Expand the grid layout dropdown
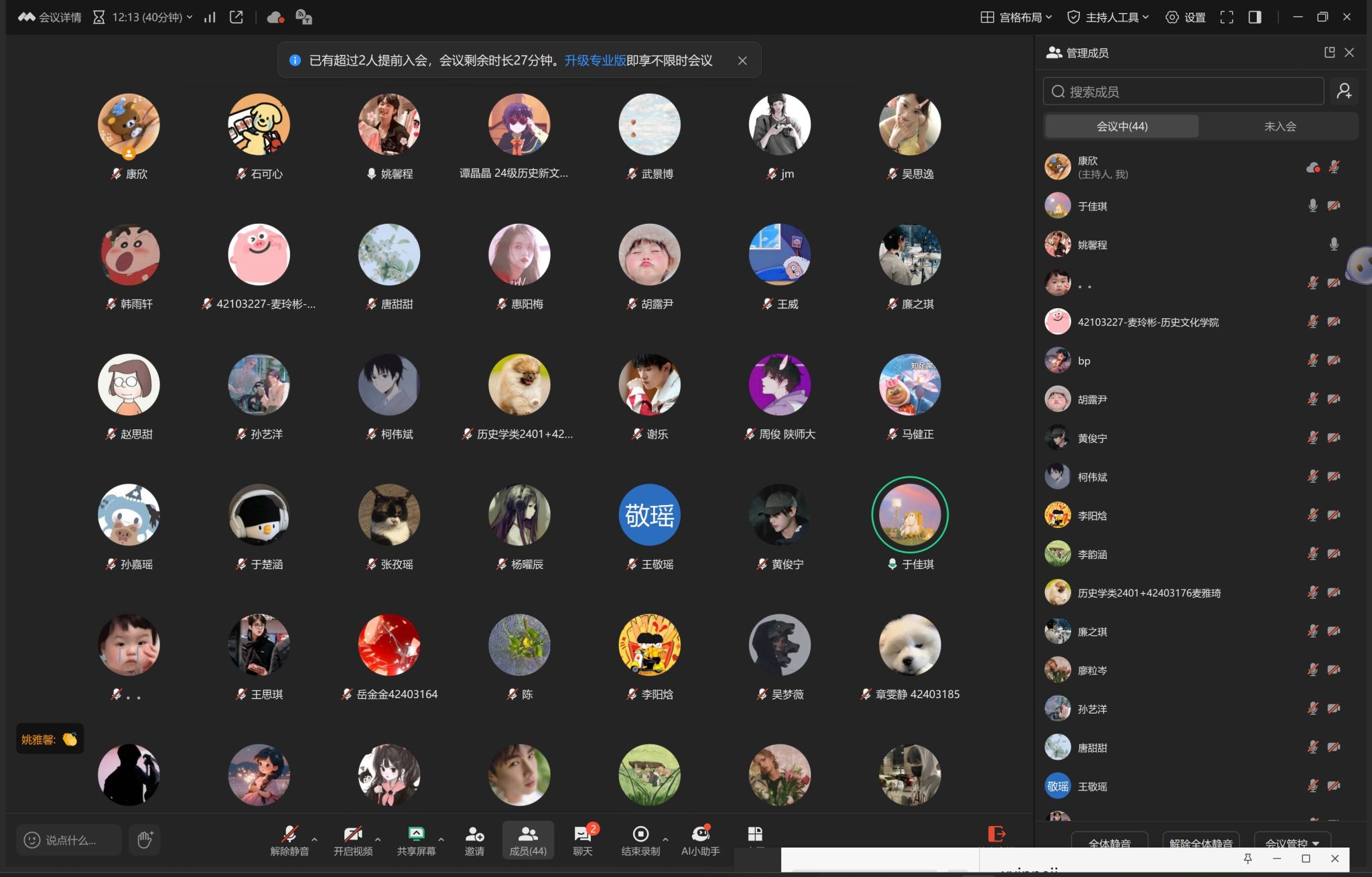This screenshot has width=1372, height=877. tap(1016, 17)
